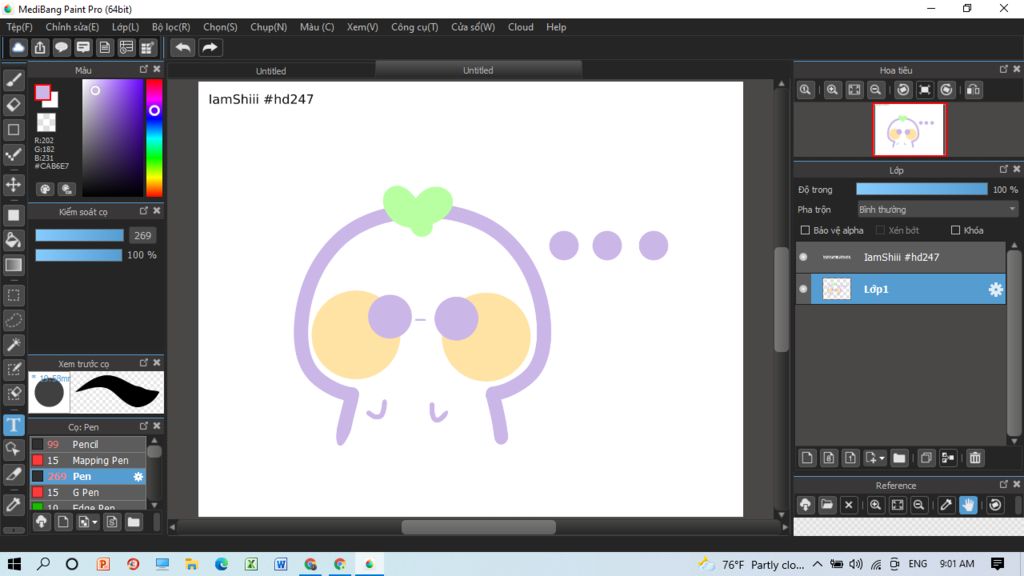This screenshot has width=1024, height=576.
Task: Open the Lớp1 layer settings gear
Action: pos(995,289)
